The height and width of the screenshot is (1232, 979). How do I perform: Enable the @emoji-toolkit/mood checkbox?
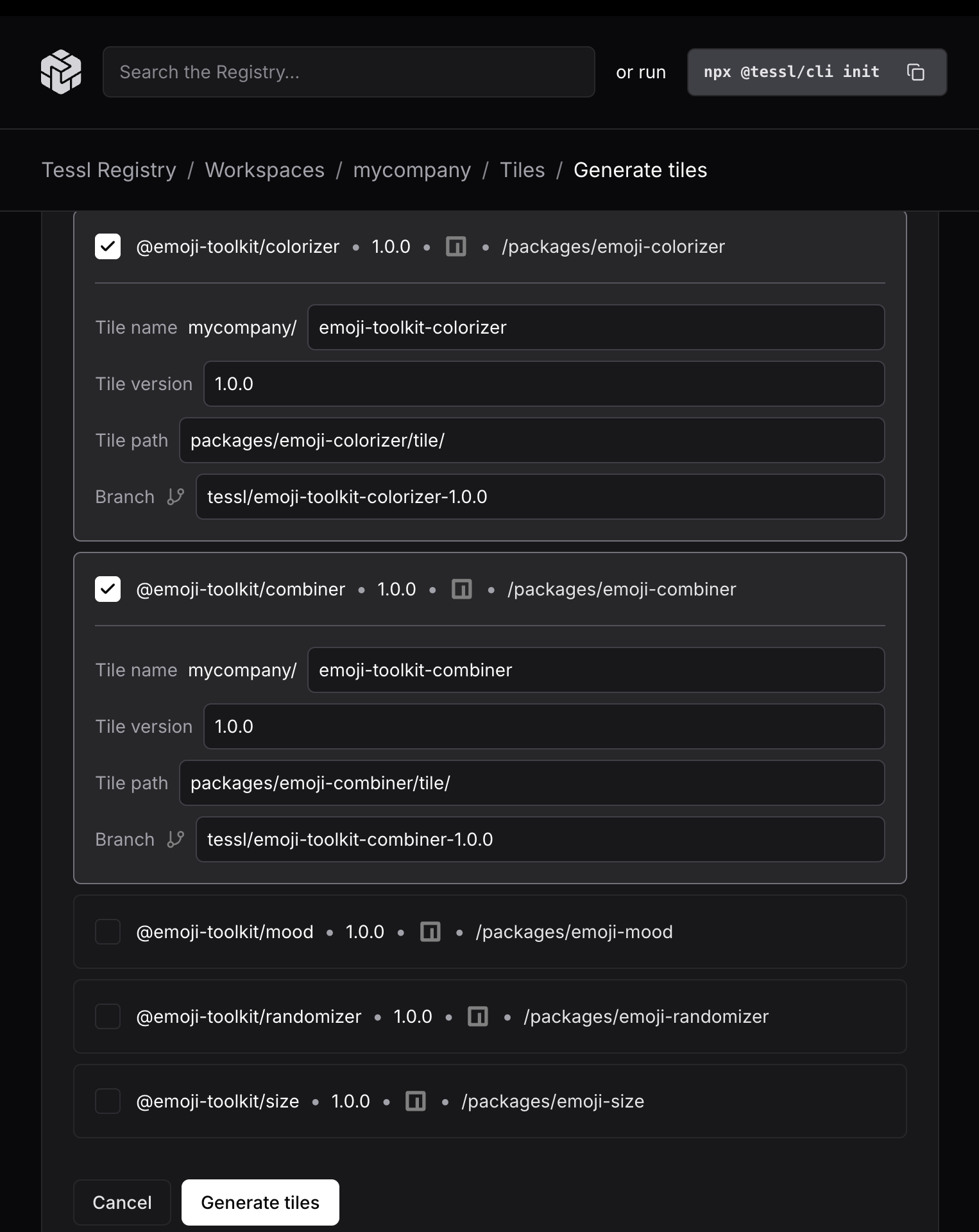click(x=108, y=932)
